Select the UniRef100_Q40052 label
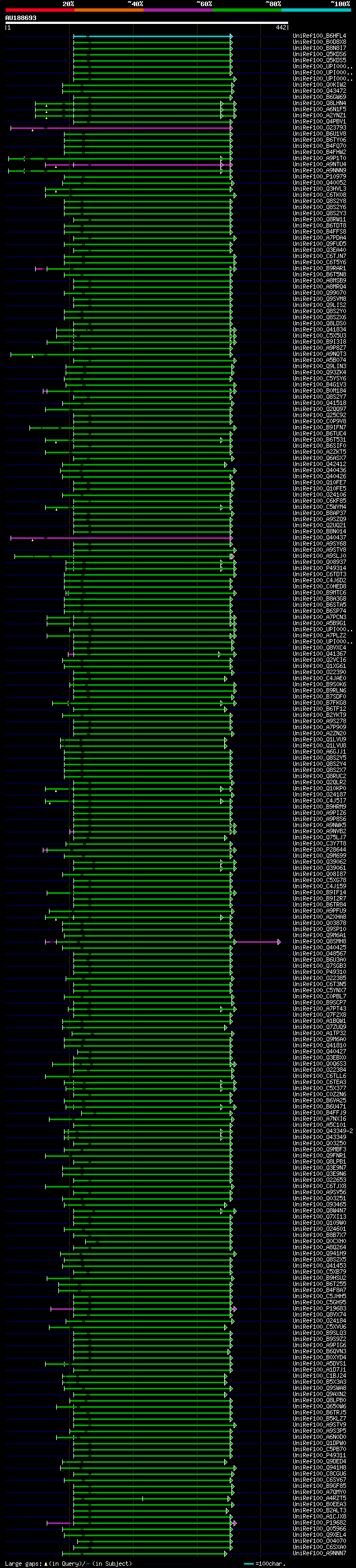The width and height of the screenshot is (356, 1568). click(x=319, y=182)
